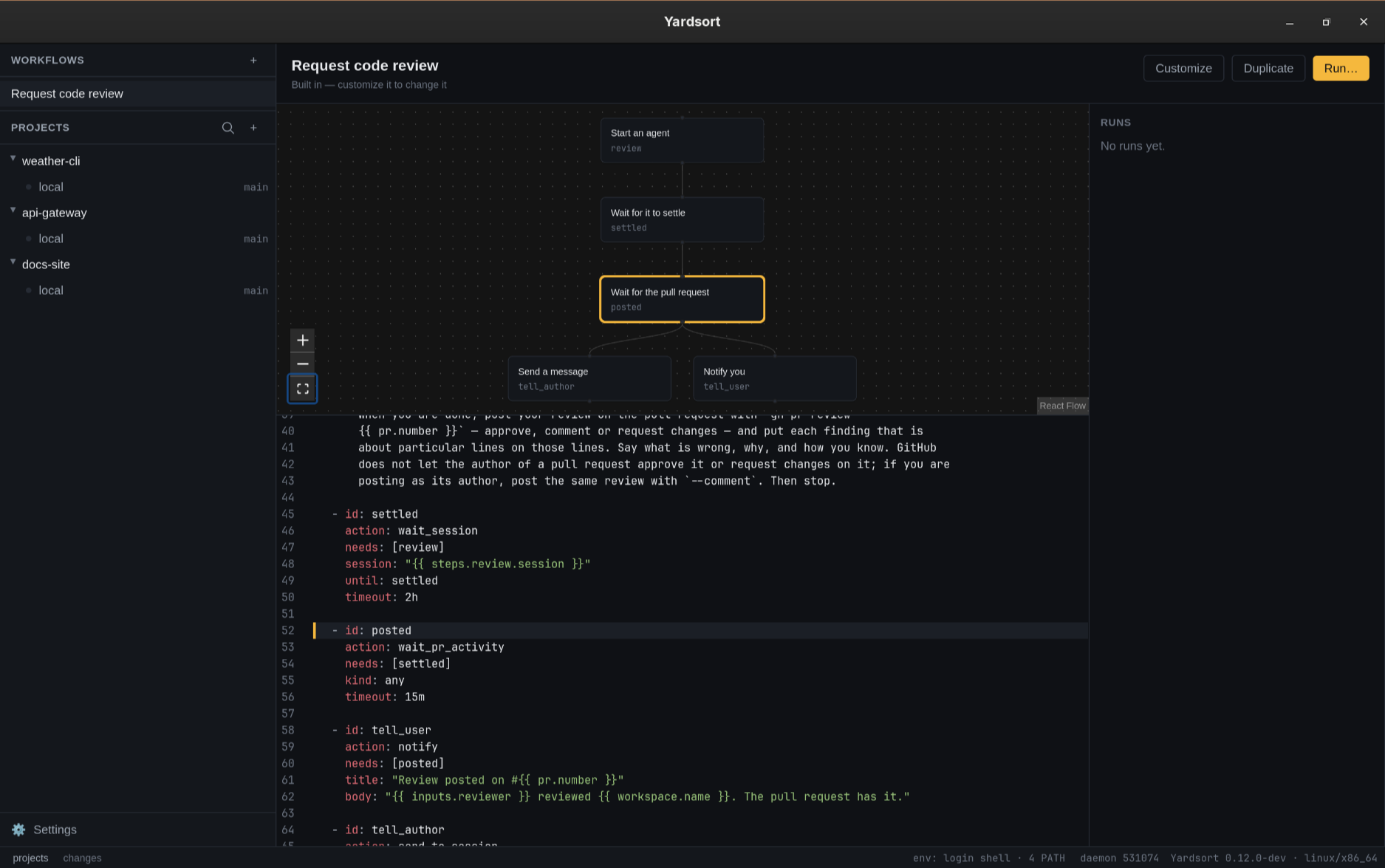Open local workspace under weather-cli
The height and width of the screenshot is (868, 1385).
pos(137,187)
